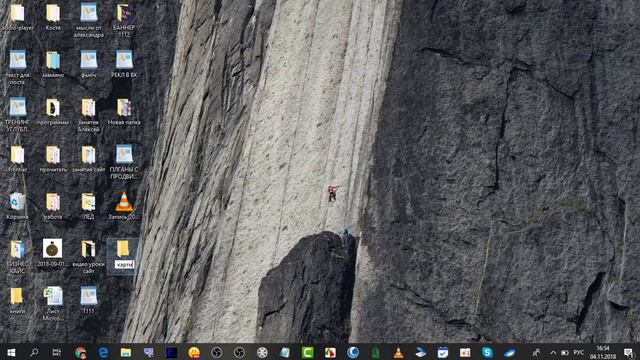This screenshot has width=640, height=360.
Task: Show hidden system tray icons
Action: [553, 352]
